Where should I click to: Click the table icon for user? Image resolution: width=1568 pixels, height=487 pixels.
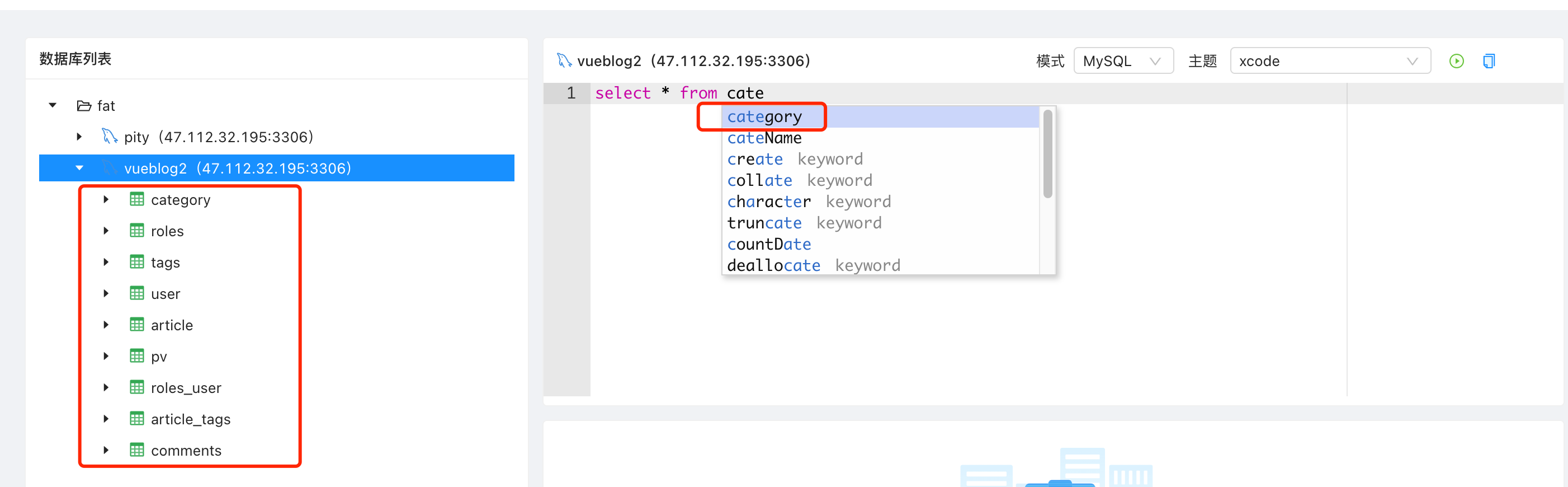click(x=137, y=293)
